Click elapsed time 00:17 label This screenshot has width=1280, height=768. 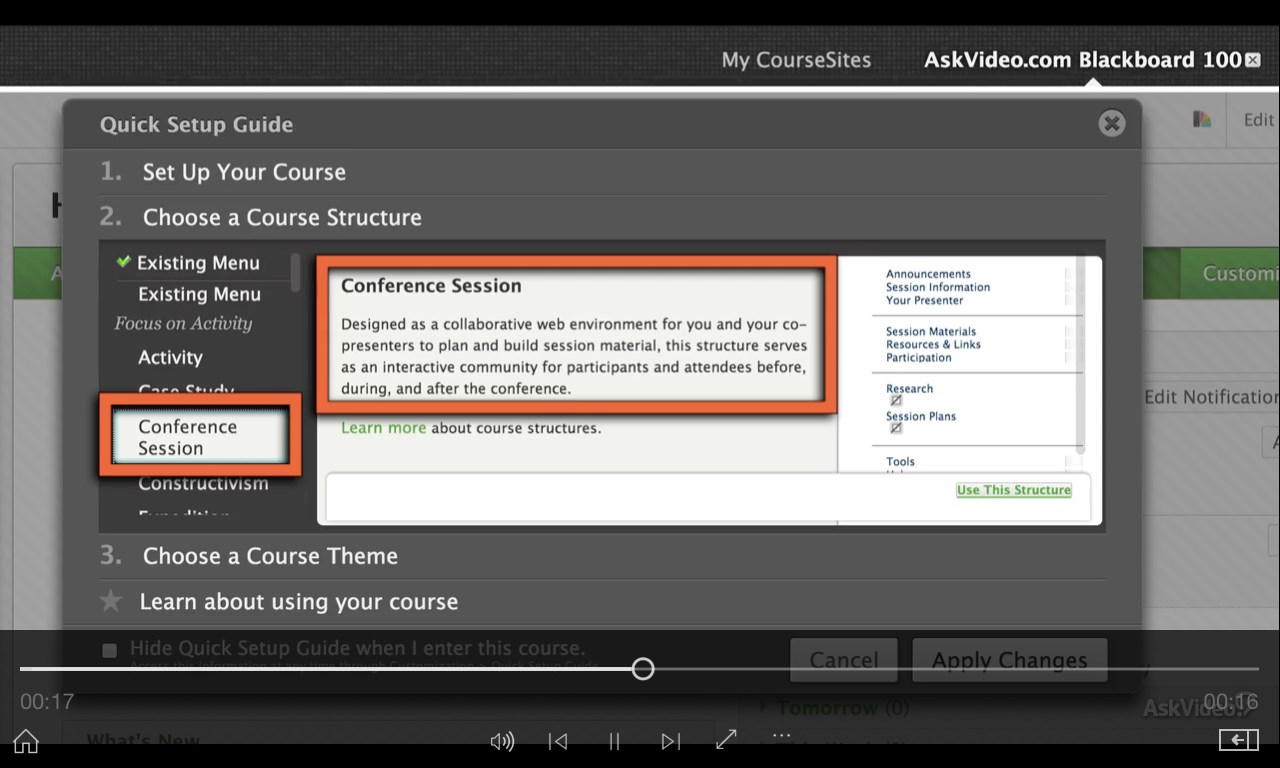click(x=47, y=702)
